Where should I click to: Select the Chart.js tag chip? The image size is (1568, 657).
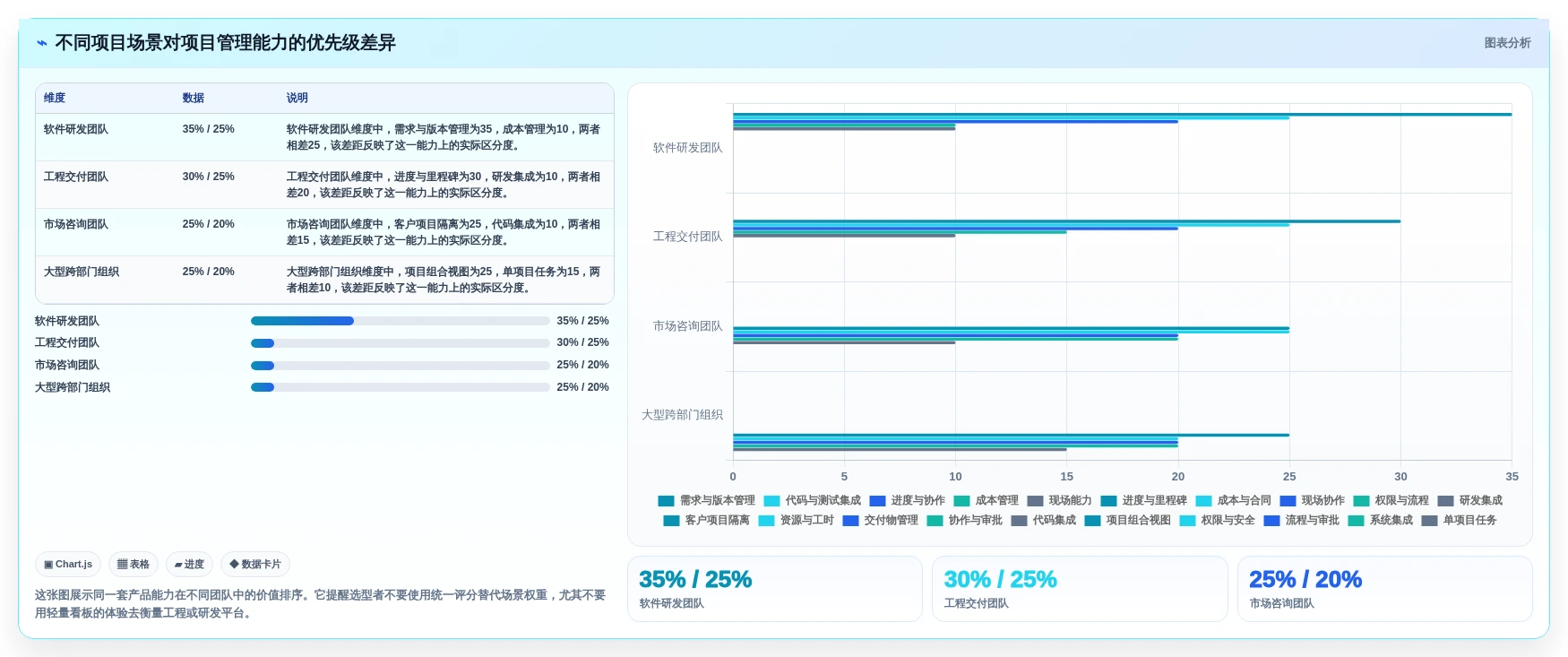(x=68, y=564)
